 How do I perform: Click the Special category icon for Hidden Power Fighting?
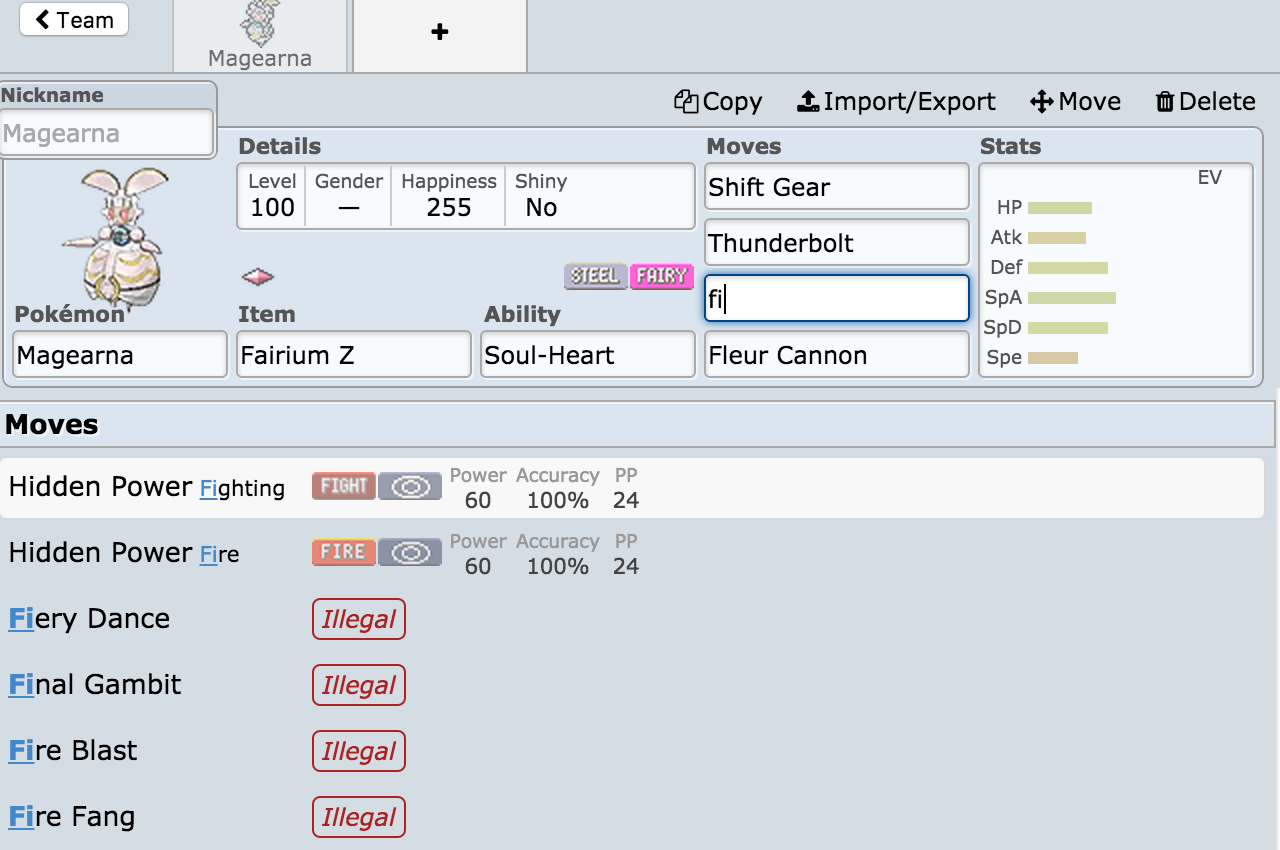coord(410,487)
